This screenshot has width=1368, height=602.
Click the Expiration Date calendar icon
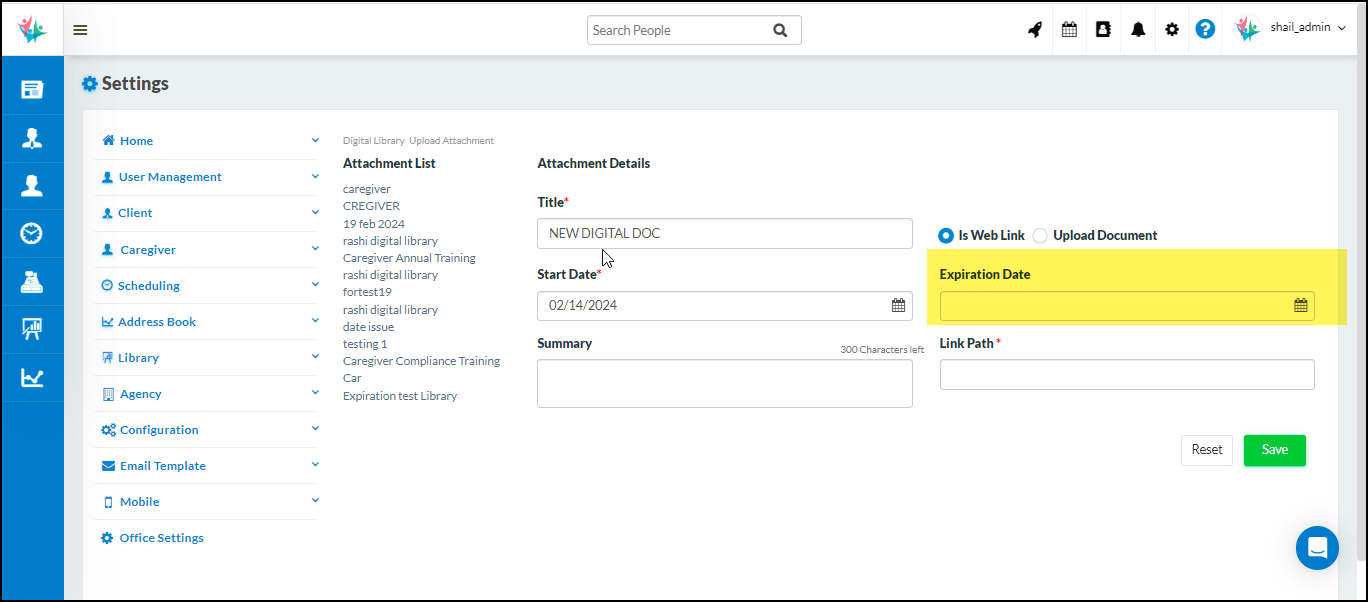coord(1300,306)
